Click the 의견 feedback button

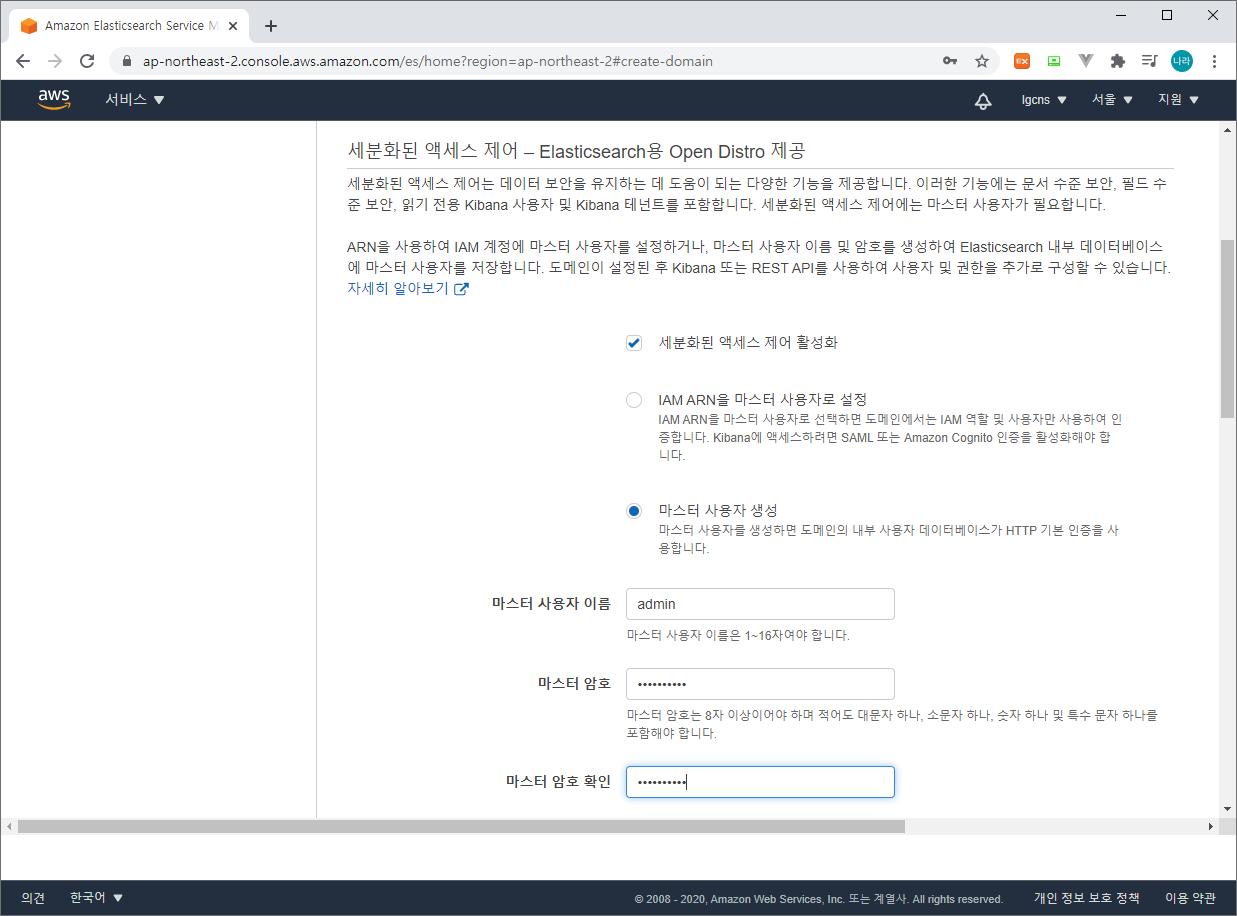(33, 898)
